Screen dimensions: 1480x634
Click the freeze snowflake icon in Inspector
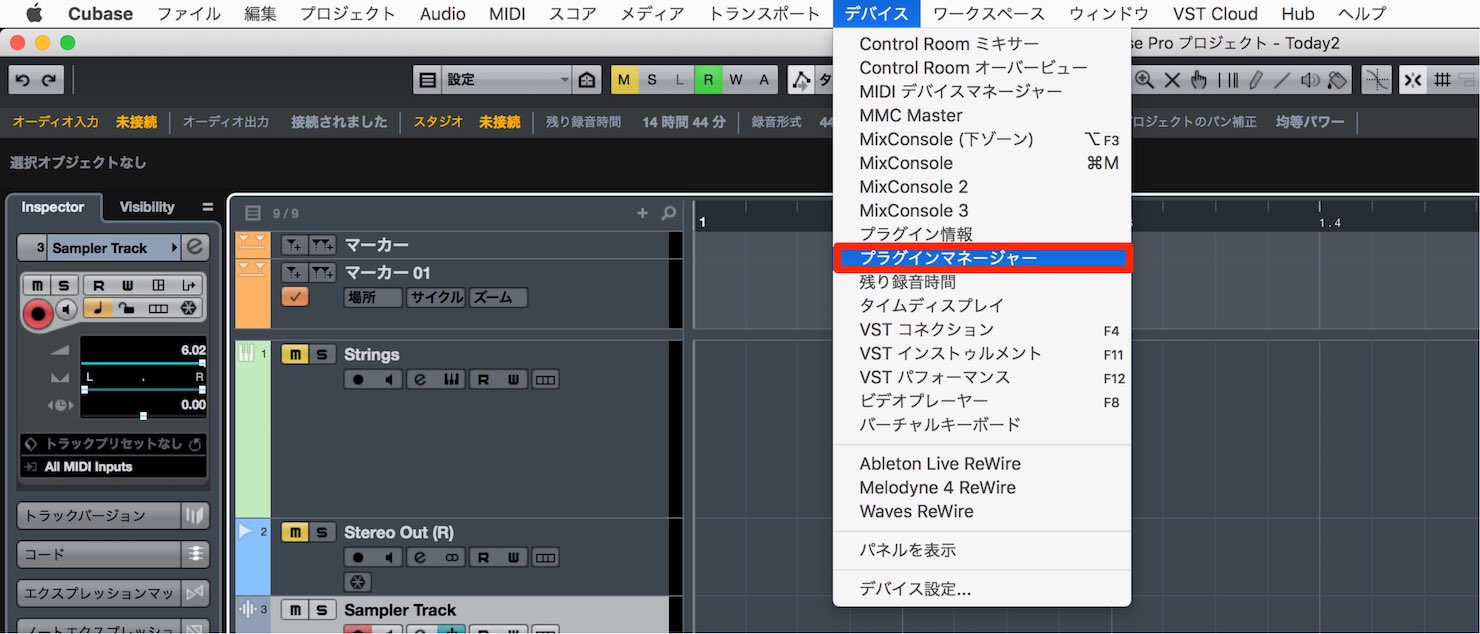pos(188,308)
